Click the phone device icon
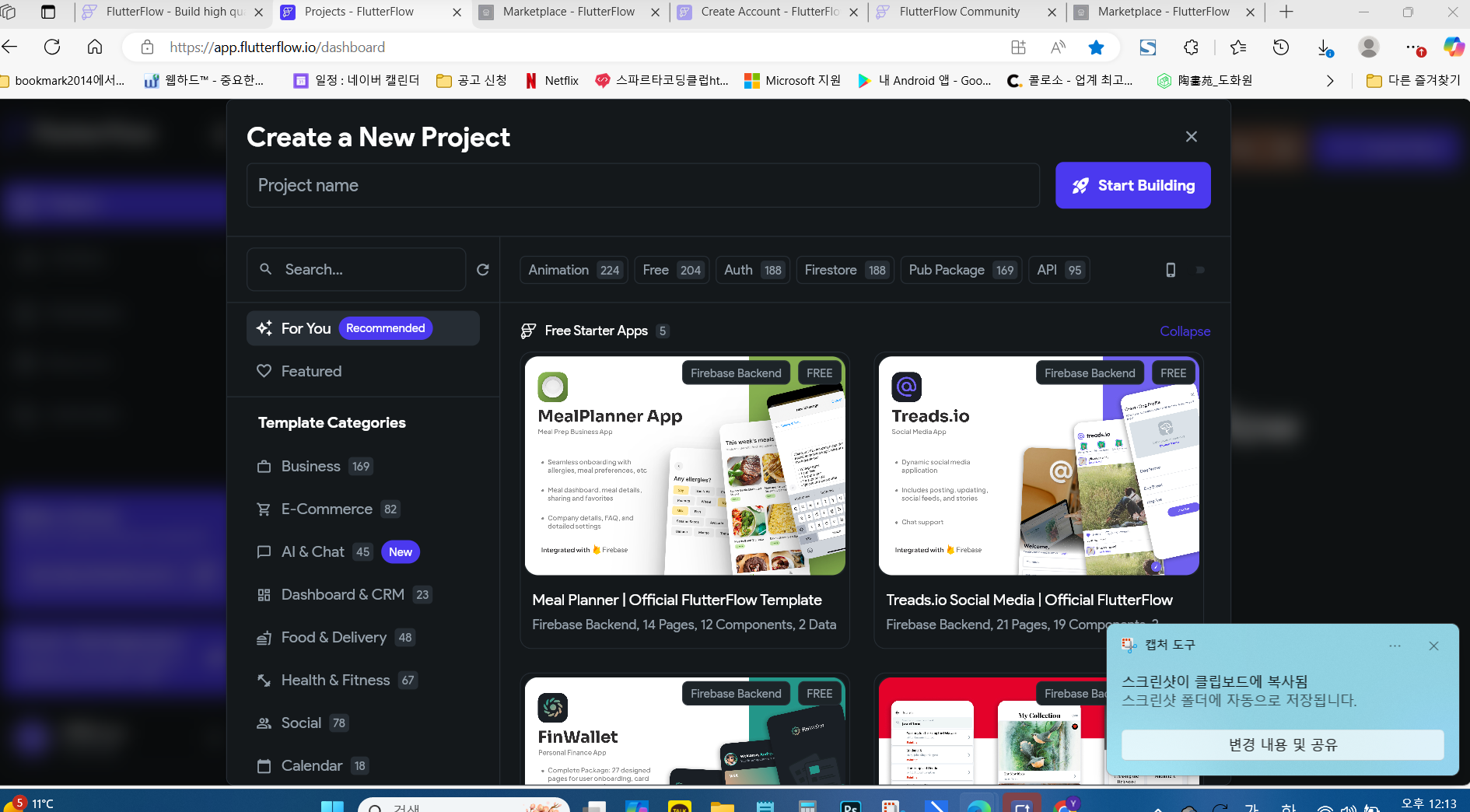This screenshot has height=812, width=1470. pos(1171,270)
